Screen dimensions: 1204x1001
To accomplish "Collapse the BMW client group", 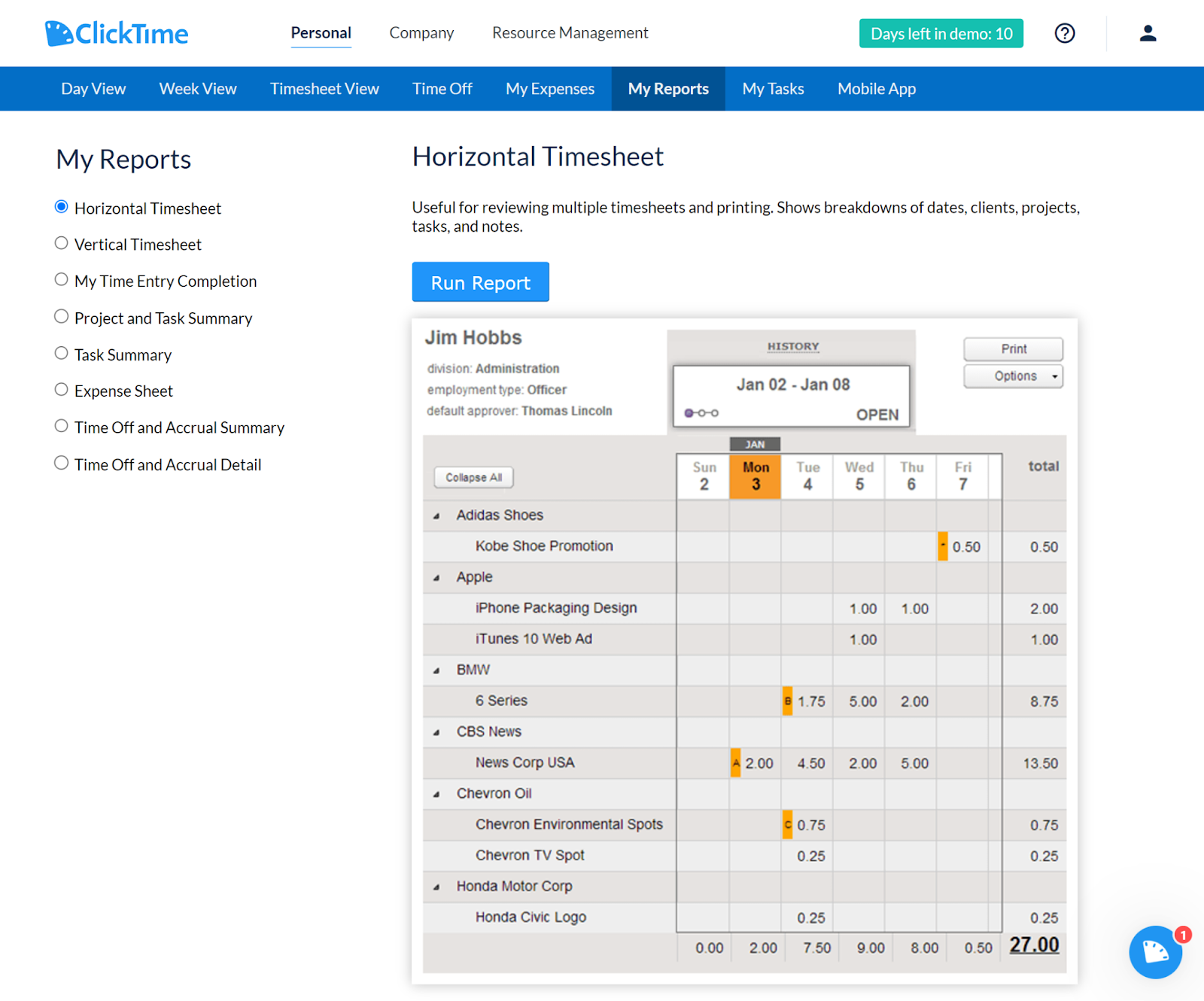I will tap(436, 671).
